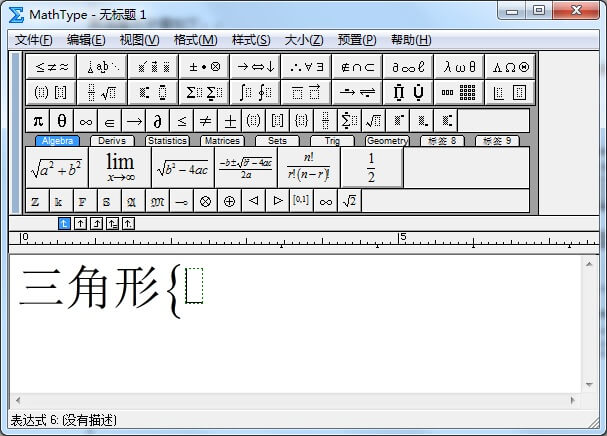Open the subscript and superscript templates palette

153,93
